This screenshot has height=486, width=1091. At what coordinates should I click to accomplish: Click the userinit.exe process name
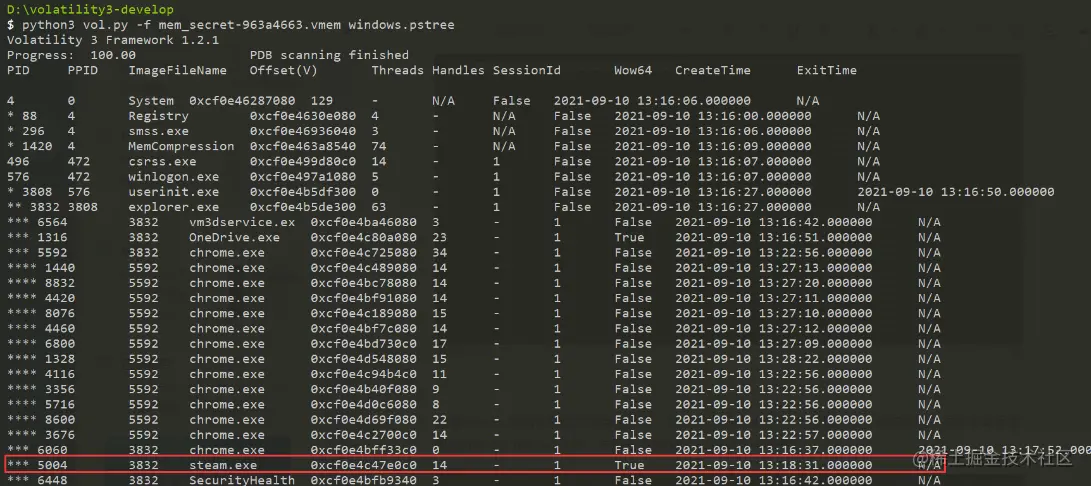click(174, 192)
